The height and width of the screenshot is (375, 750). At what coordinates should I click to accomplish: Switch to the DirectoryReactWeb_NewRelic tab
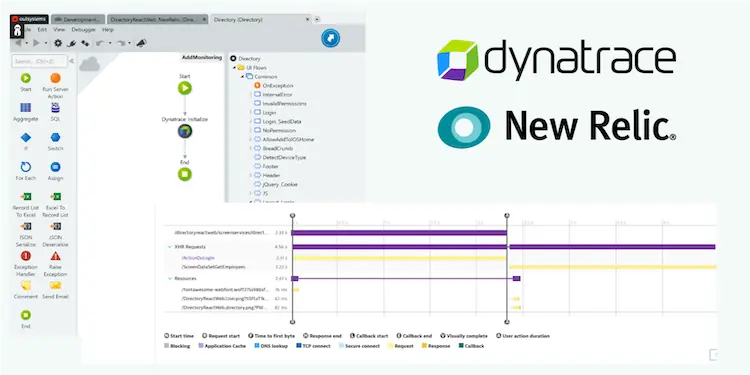(x=158, y=20)
